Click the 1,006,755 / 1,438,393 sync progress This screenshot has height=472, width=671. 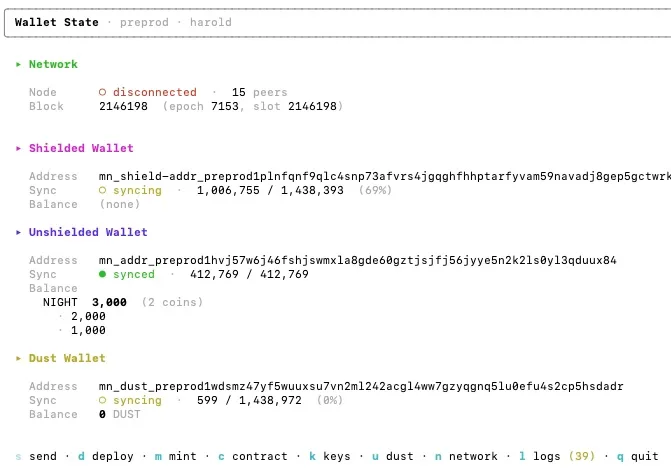(270, 190)
